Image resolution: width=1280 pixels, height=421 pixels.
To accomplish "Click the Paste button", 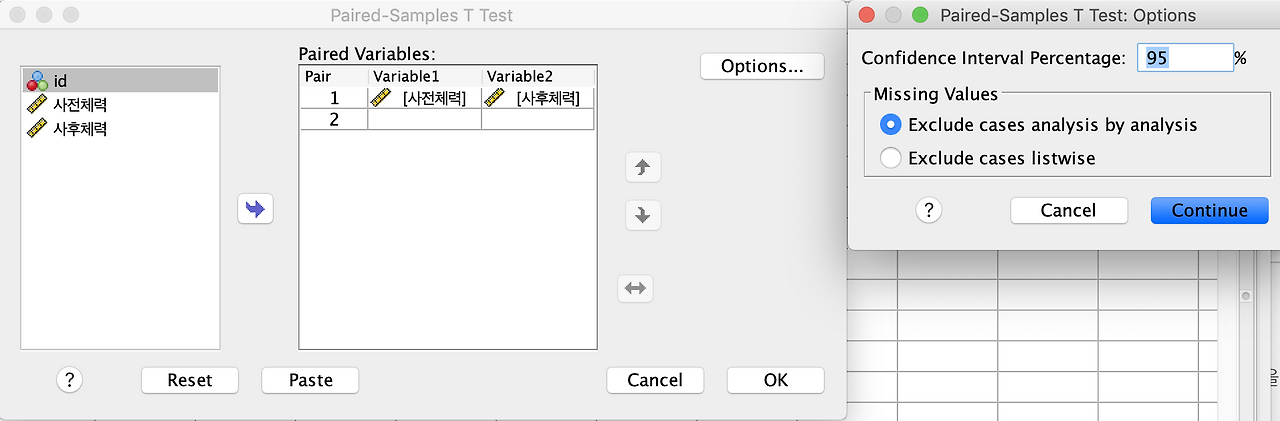I will [x=310, y=380].
